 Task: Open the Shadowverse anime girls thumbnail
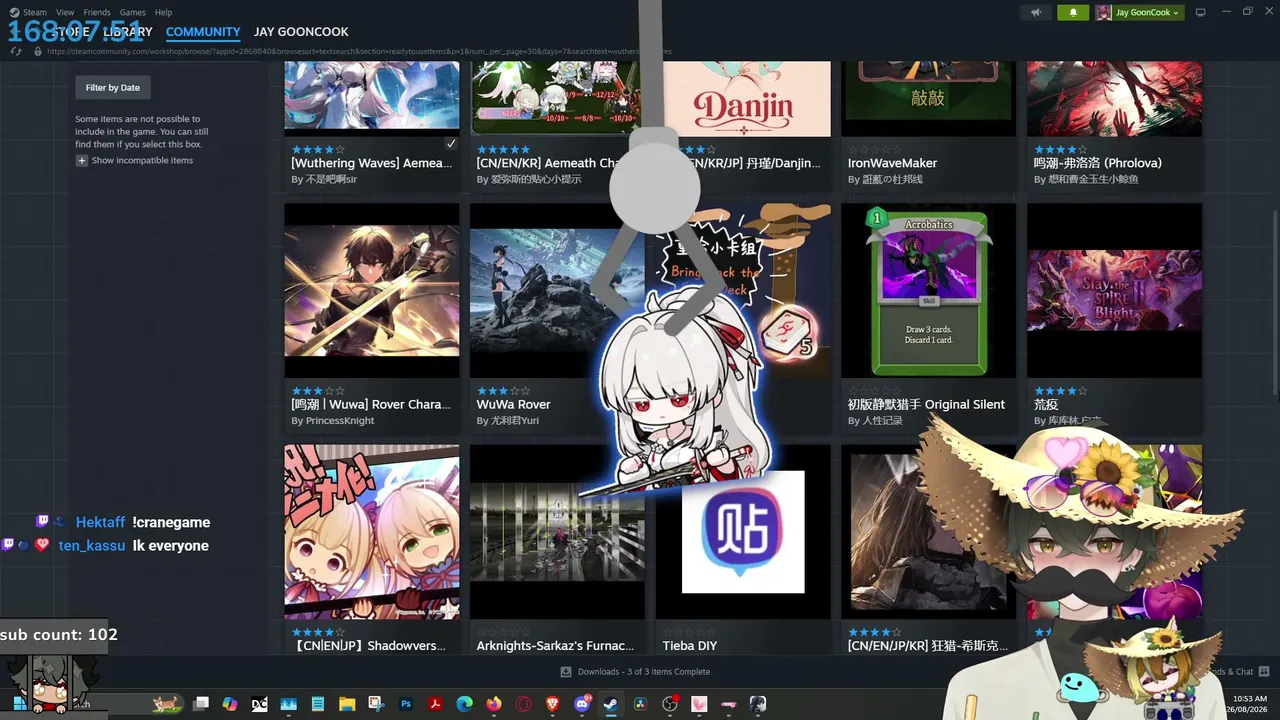pos(372,532)
